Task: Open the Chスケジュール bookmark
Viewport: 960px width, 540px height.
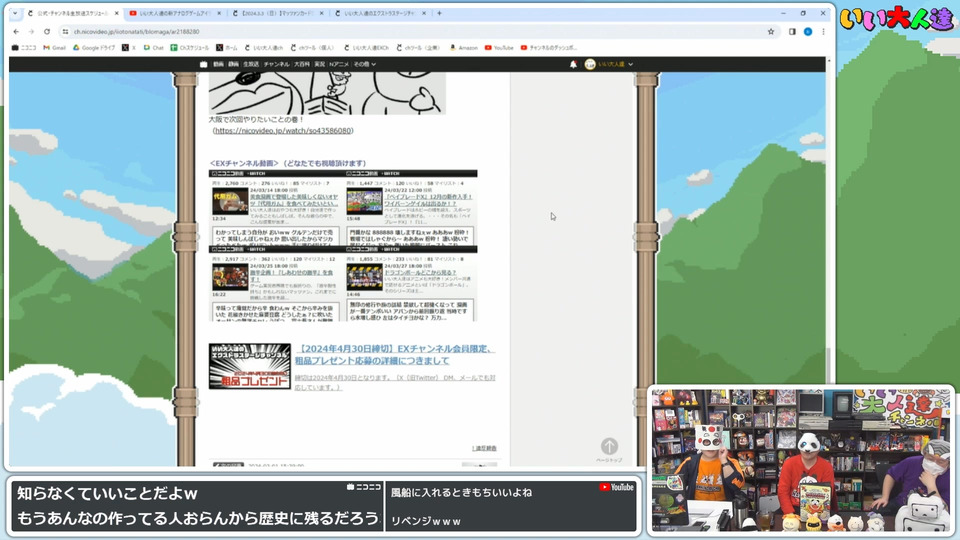Action: pyautogui.click(x=190, y=47)
